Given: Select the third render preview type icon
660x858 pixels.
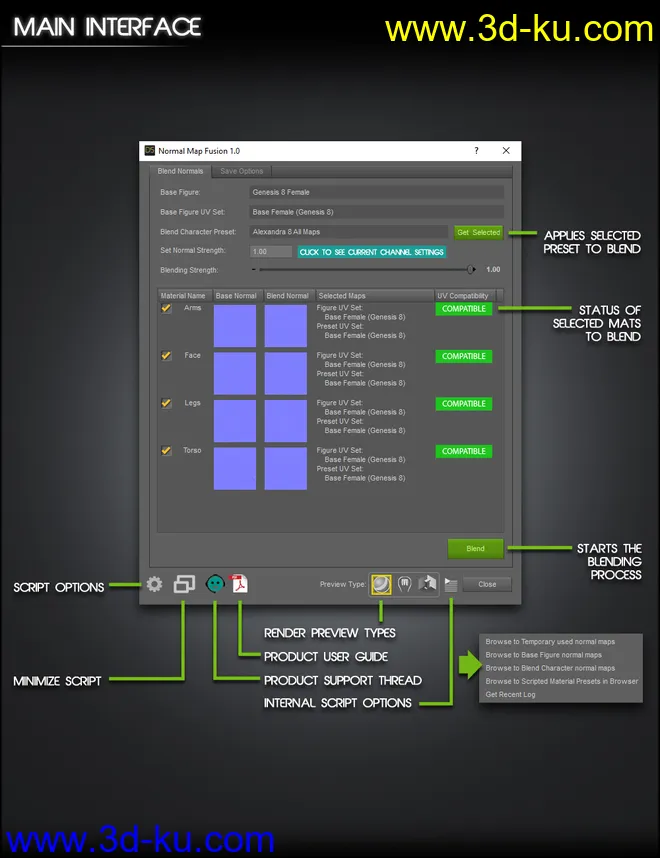Looking at the screenshot, I should point(429,584).
